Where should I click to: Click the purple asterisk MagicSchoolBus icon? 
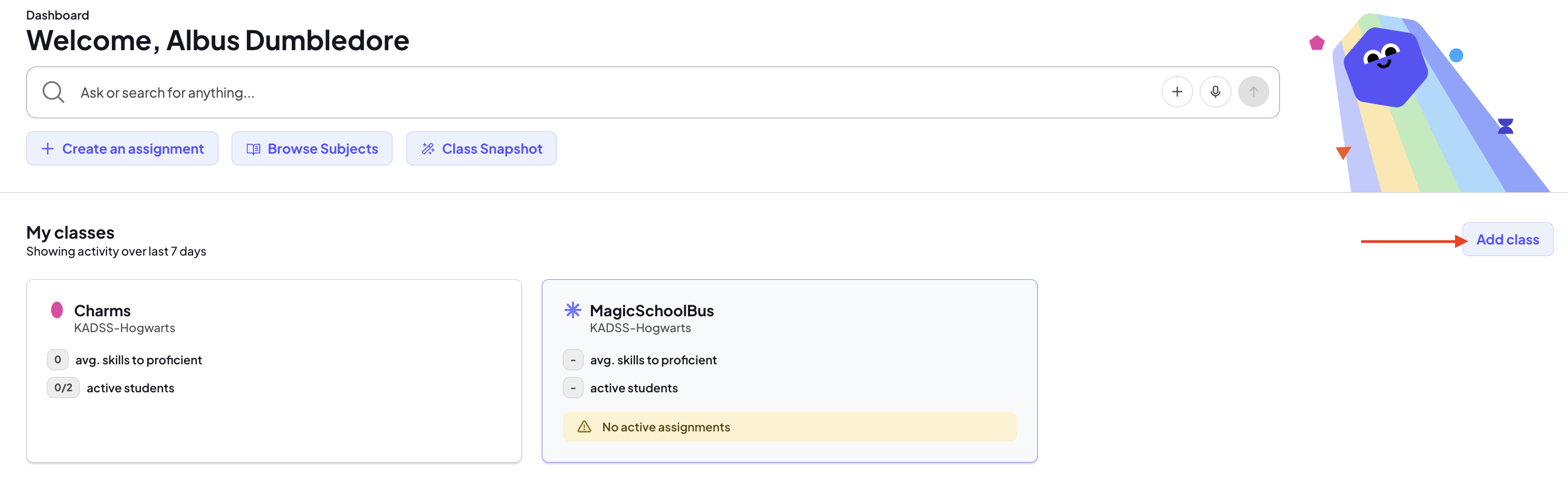pos(572,310)
